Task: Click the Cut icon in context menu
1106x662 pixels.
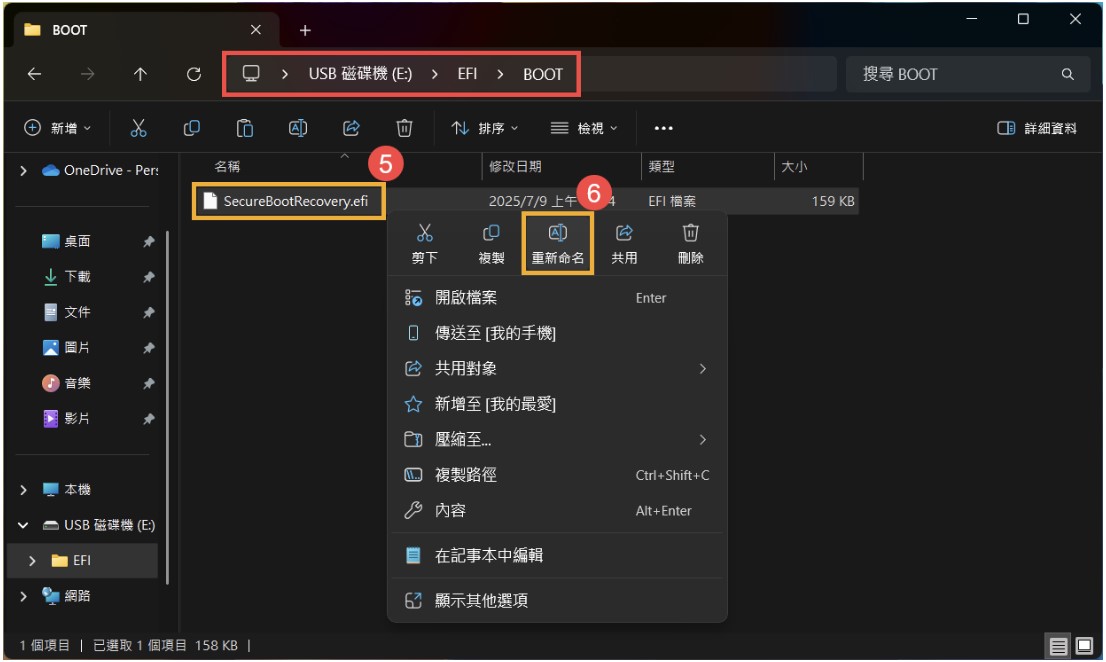Action: (424, 234)
